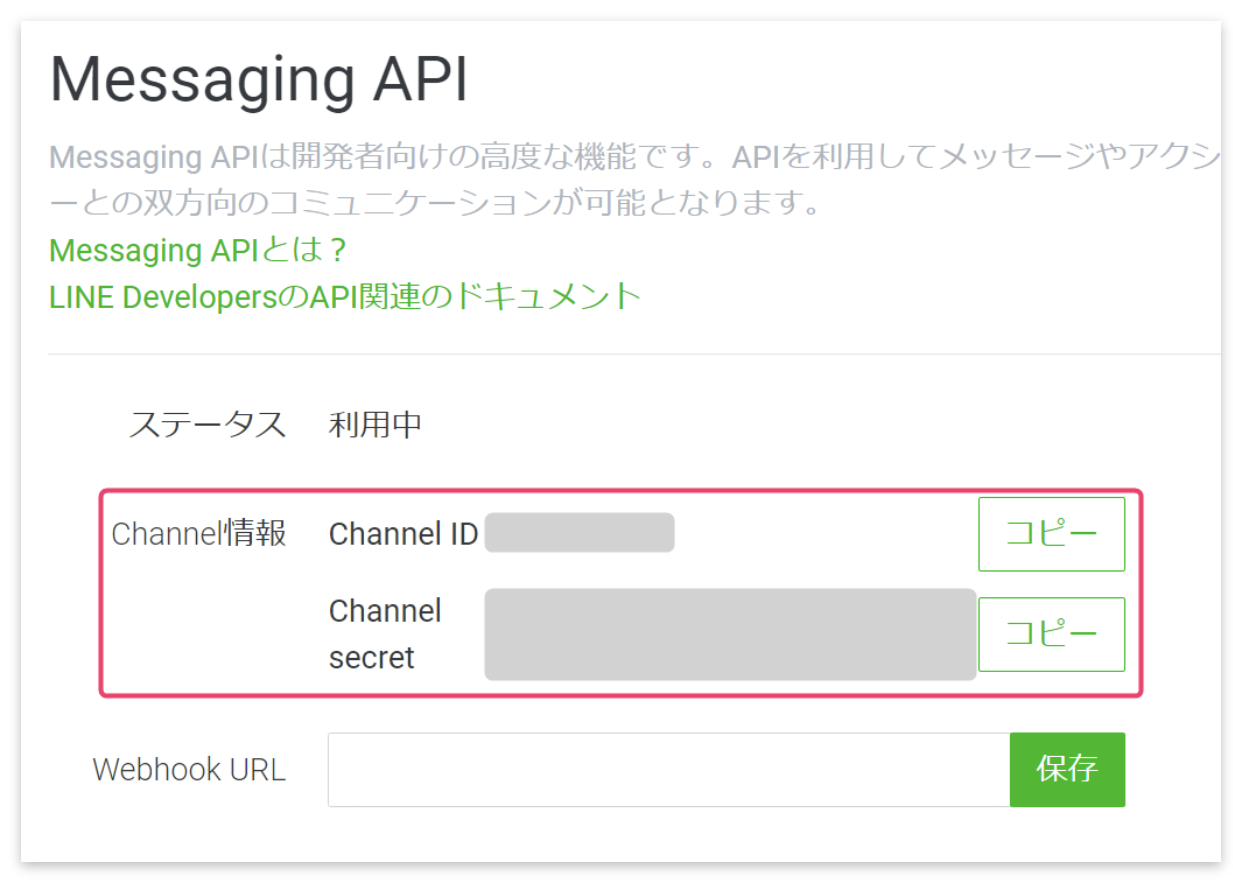Screen dimensions: 1233x880
Task: Click inside the Webhook URL input field
Action: (660, 769)
